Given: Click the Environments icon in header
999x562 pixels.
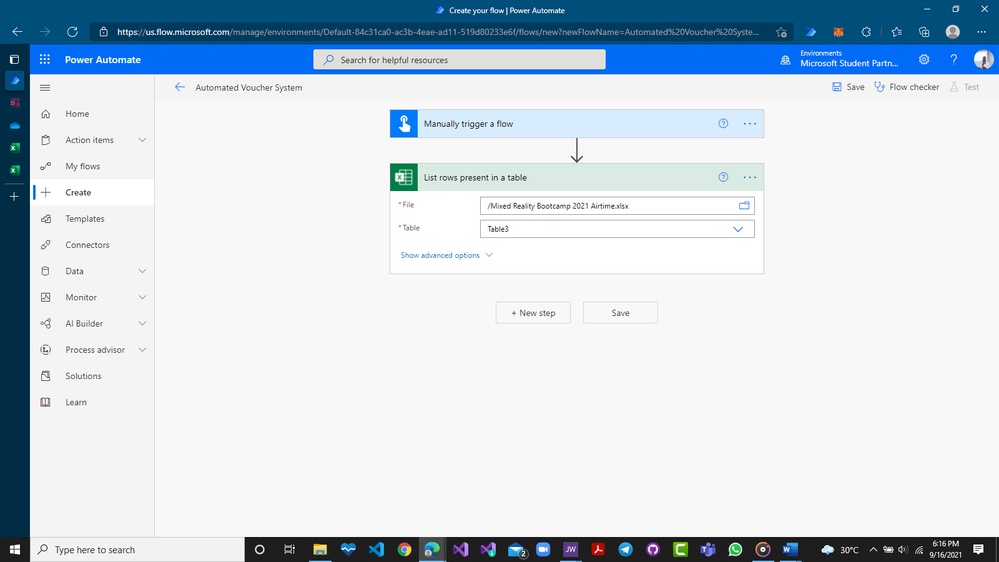Looking at the screenshot, I should [x=785, y=60].
